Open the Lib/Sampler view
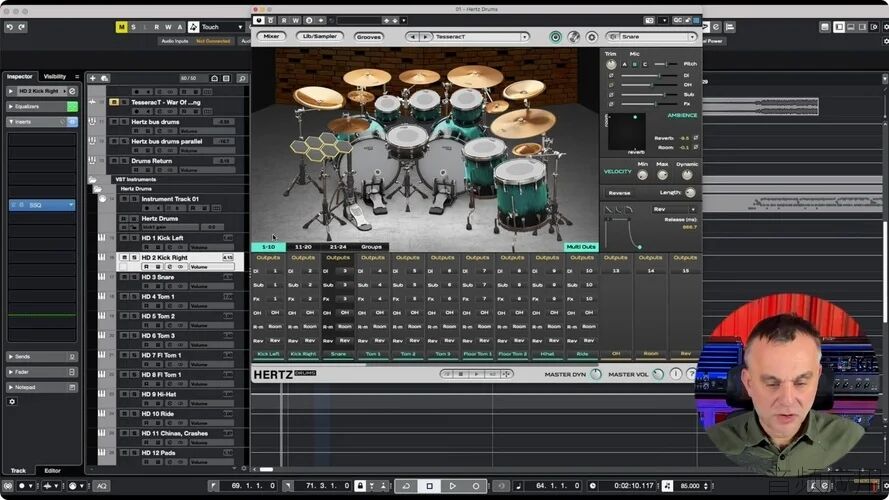 (320, 36)
